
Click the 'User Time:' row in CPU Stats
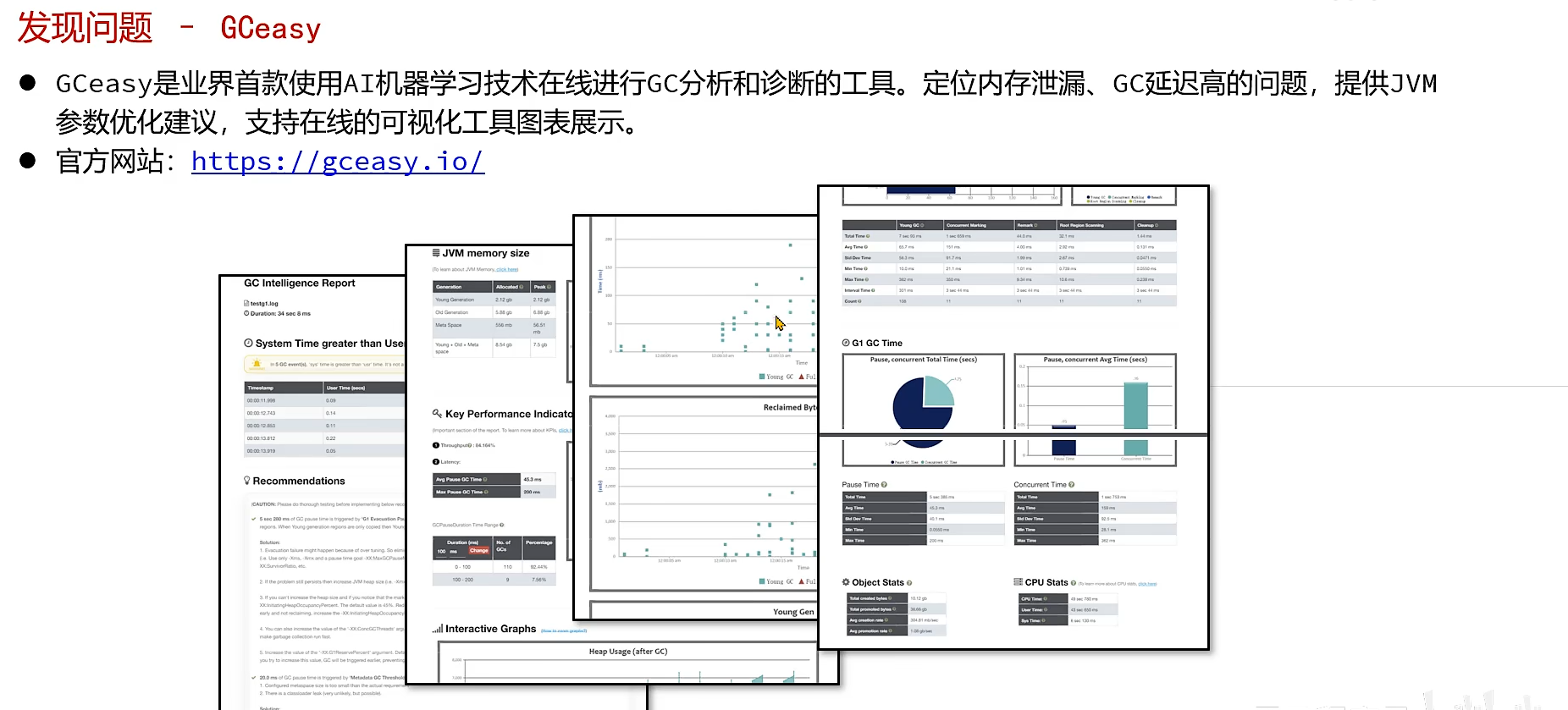coord(1068,609)
